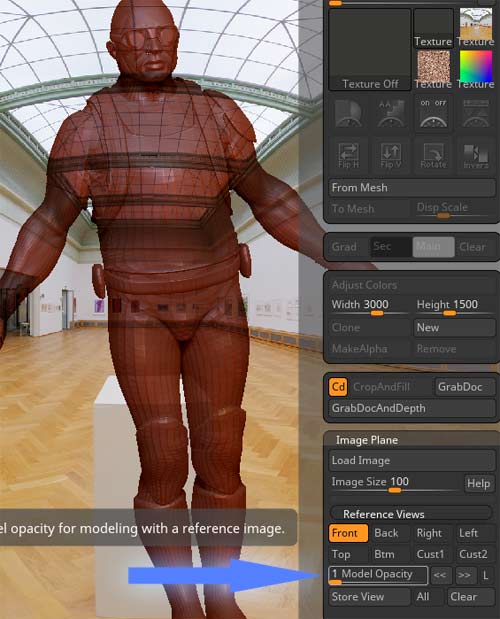Toggle the Main gradient color button
Viewport: 500px width, 619px height.
coord(433,247)
